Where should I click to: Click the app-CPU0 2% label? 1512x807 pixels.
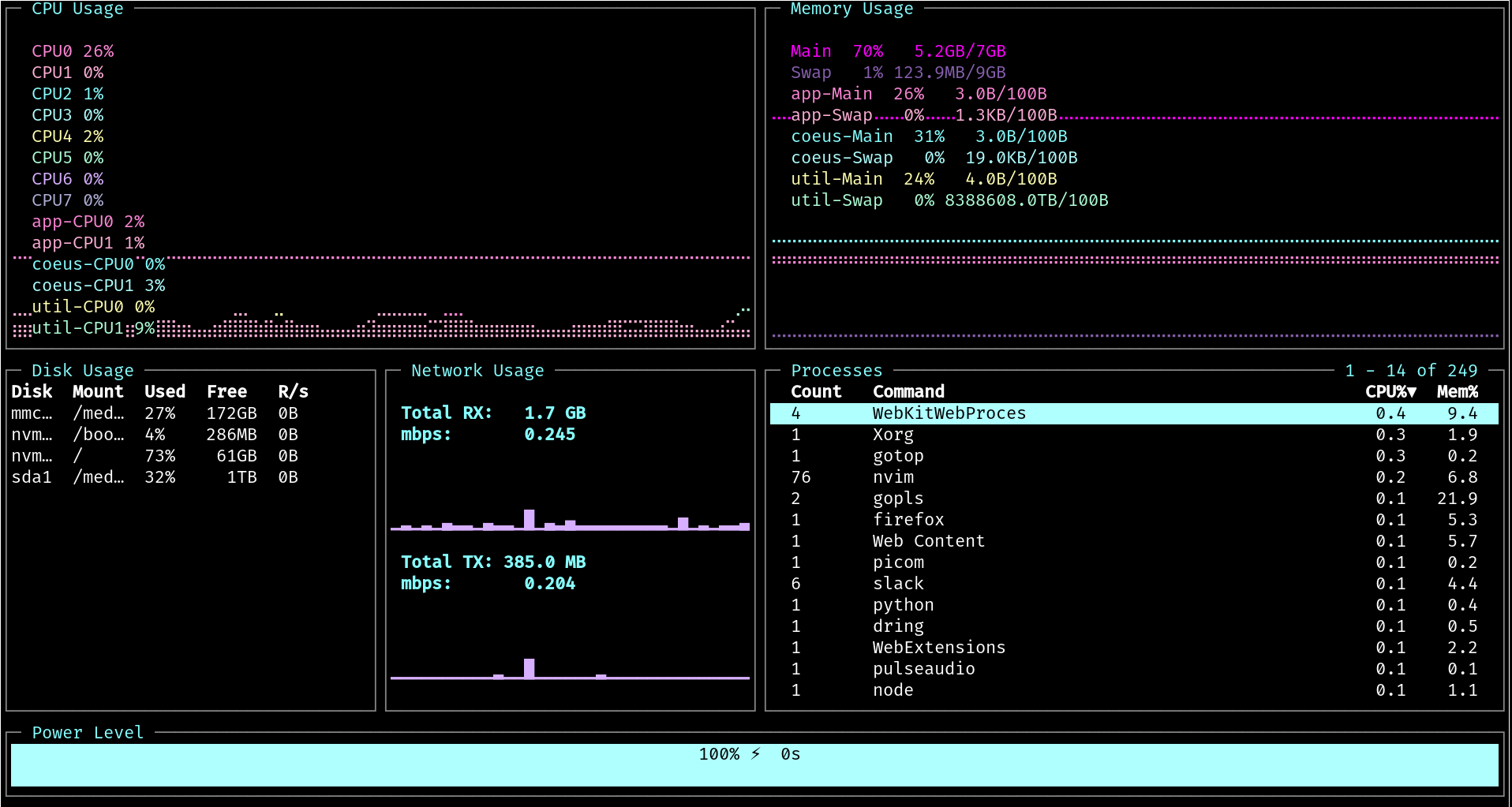tap(88, 222)
